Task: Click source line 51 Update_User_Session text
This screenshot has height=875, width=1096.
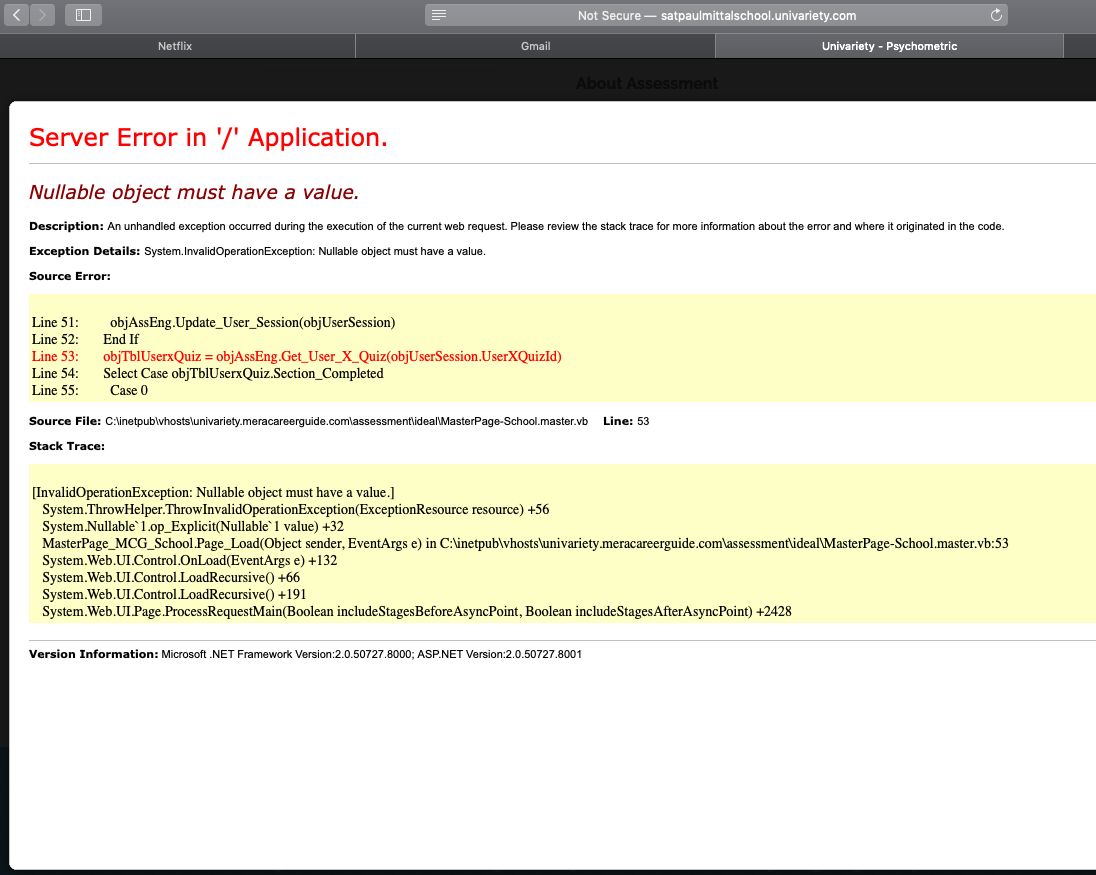Action: pyautogui.click(x=252, y=322)
